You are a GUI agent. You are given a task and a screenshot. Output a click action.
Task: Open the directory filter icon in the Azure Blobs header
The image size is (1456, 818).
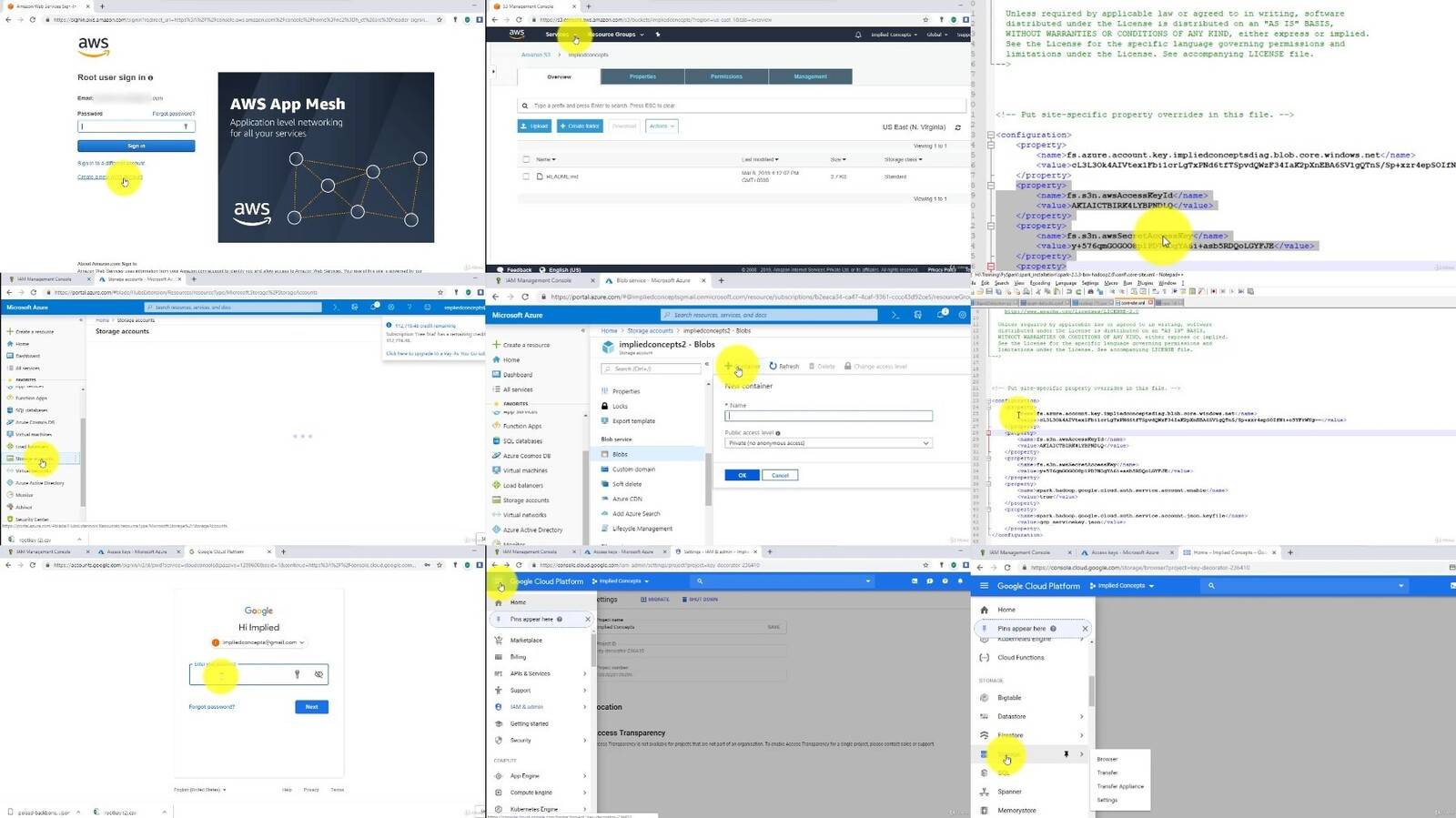click(917, 315)
